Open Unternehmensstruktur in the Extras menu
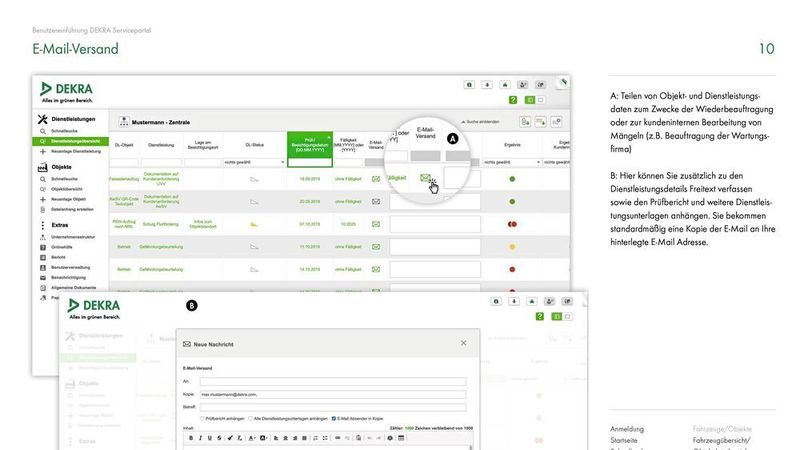 click(72, 237)
